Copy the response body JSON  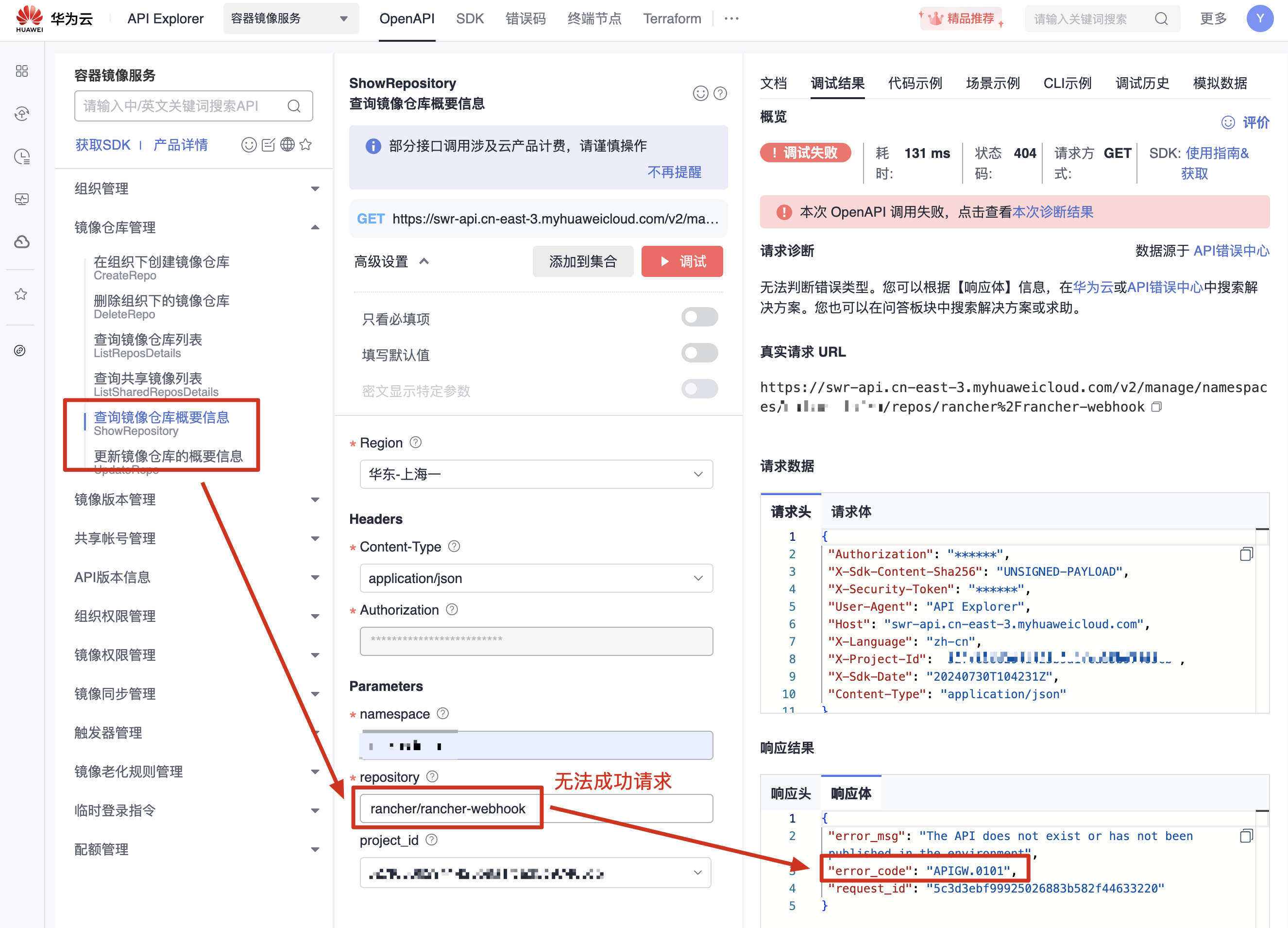1246,836
